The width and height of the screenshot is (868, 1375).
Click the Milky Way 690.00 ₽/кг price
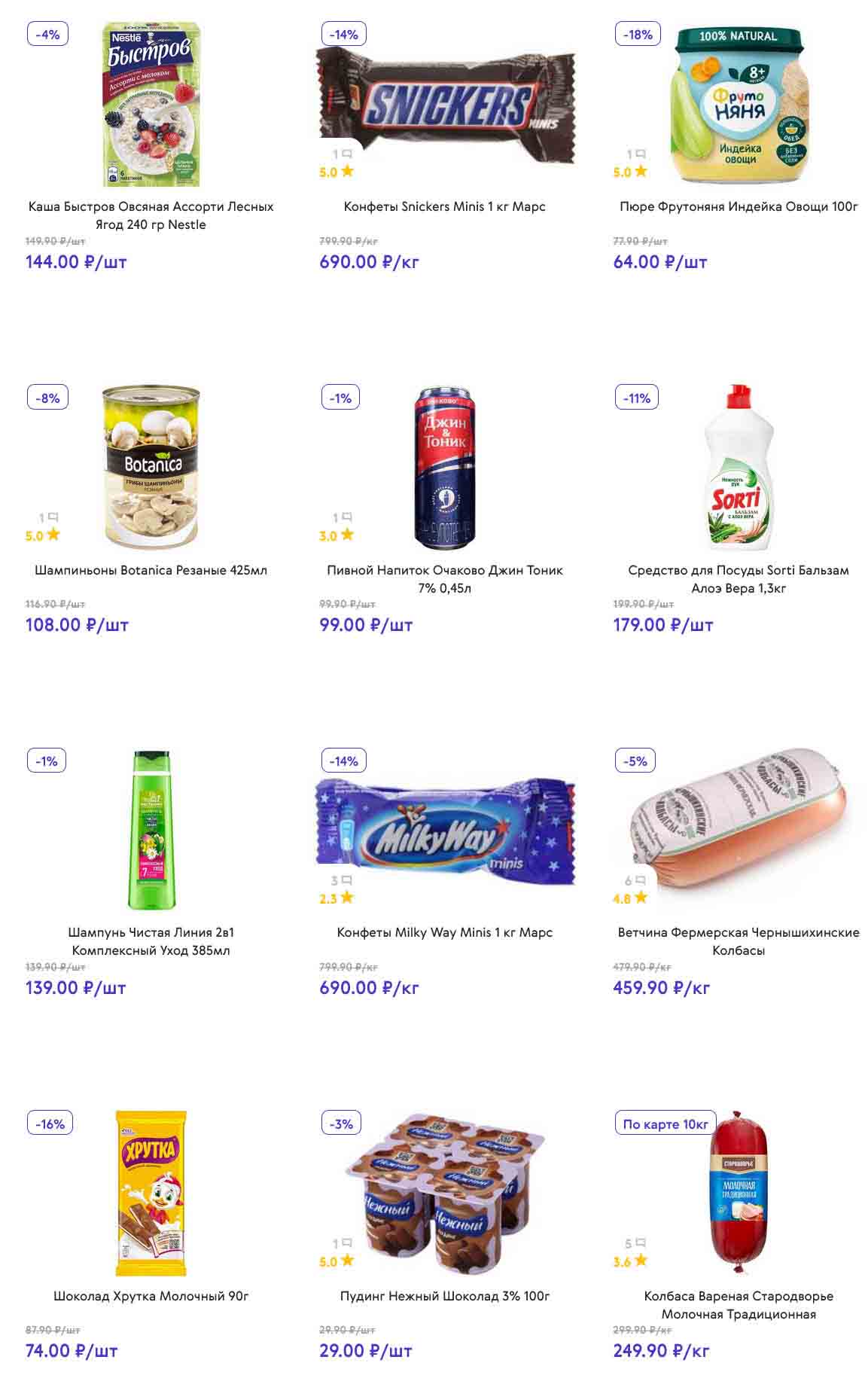369,988
